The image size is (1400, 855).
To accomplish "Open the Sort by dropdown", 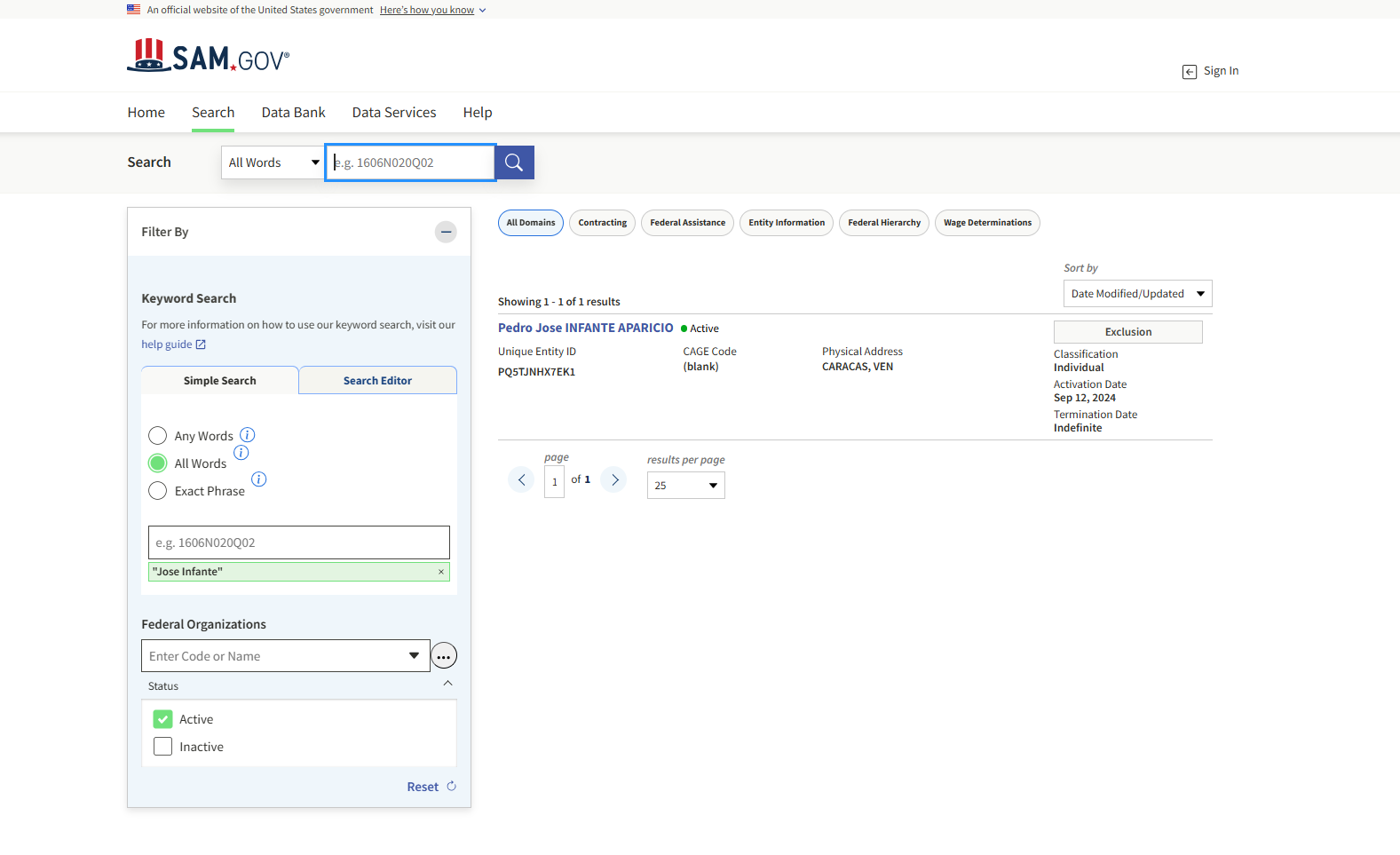I will coord(1137,294).
